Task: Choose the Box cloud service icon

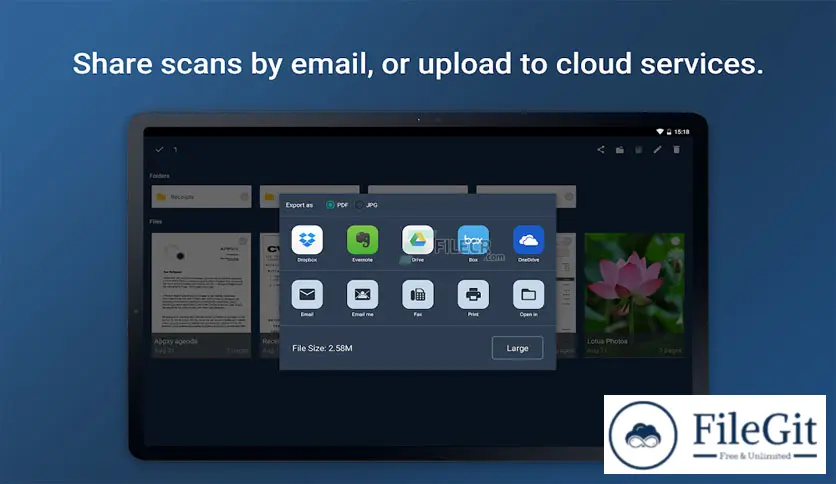Action: (x=473, y=240)
